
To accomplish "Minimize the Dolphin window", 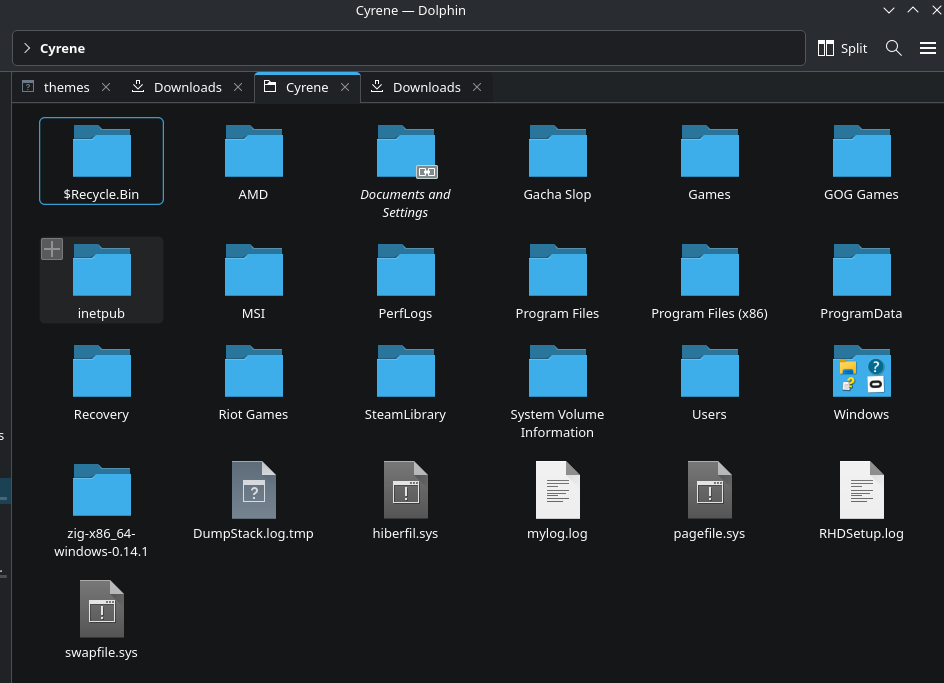I will (x=889, y=10).
